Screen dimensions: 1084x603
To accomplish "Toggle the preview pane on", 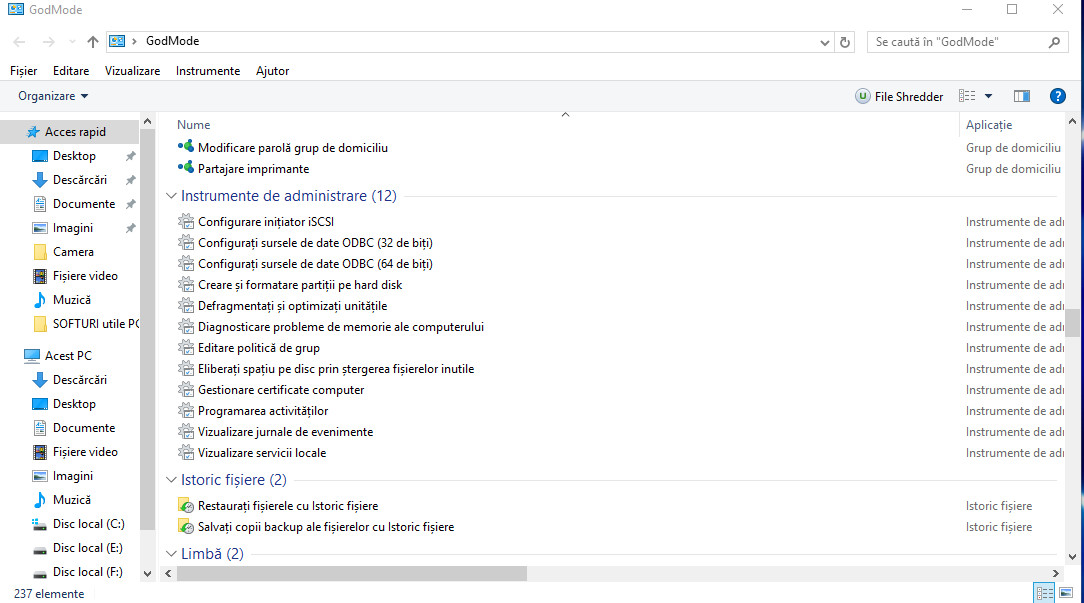I will [x=1021, y=96].
